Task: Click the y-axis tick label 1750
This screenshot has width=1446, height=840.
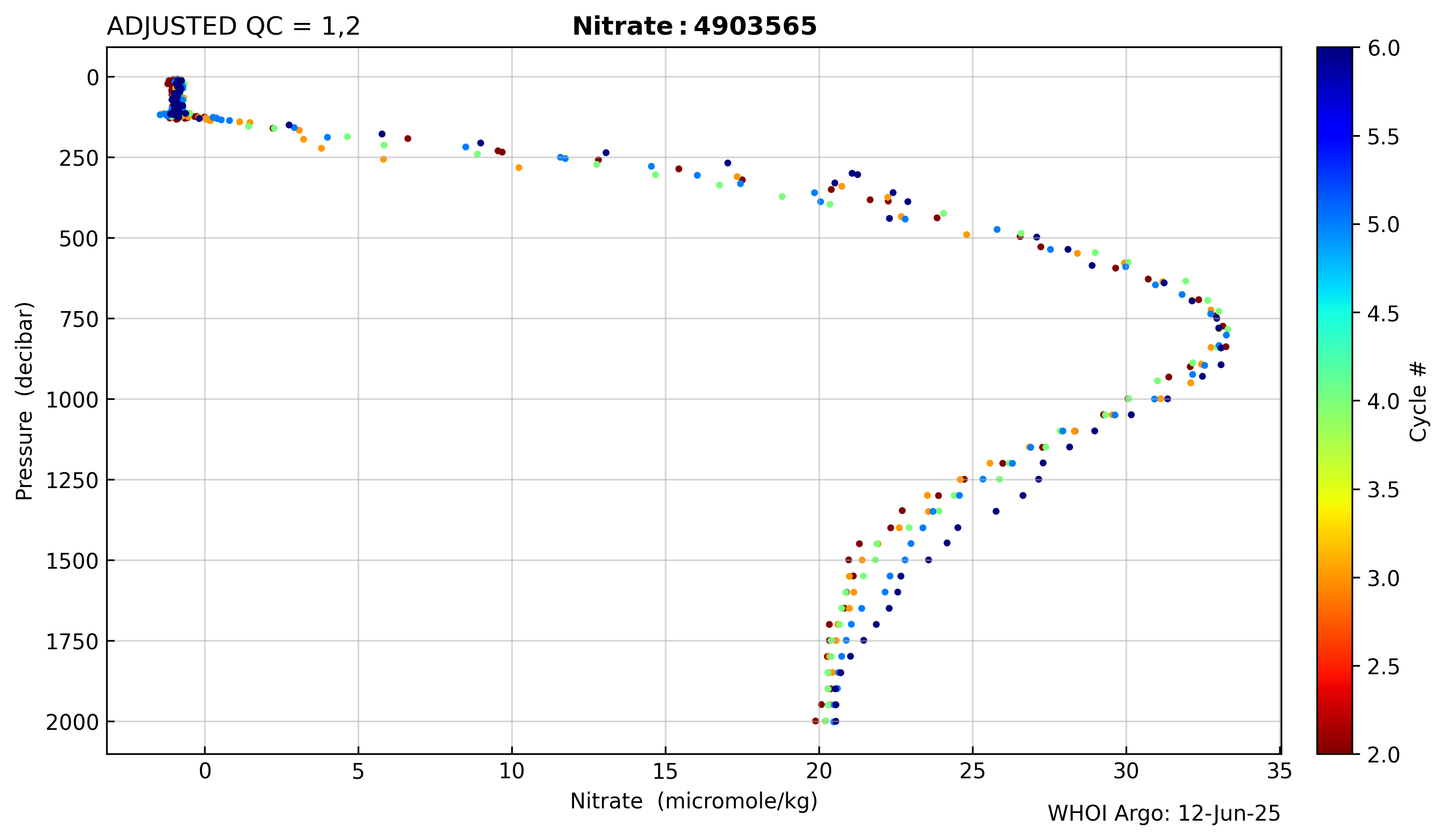Action: click(x=72, y=642)
